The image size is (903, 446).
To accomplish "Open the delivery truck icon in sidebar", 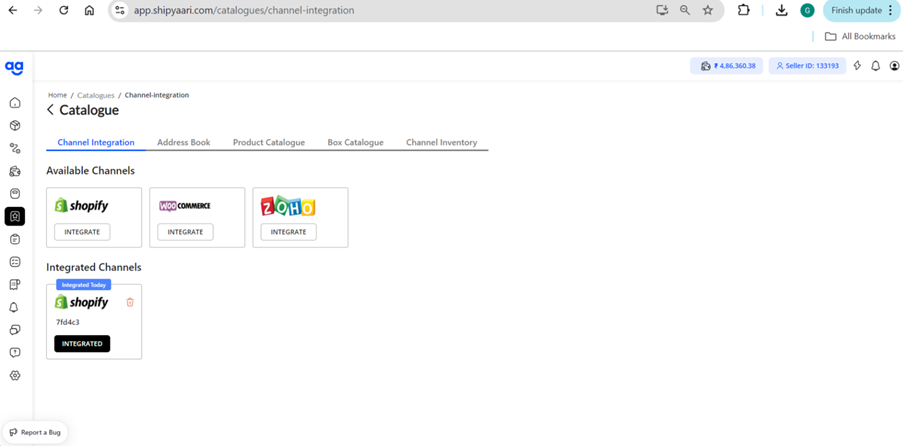I will coord(15,171).
